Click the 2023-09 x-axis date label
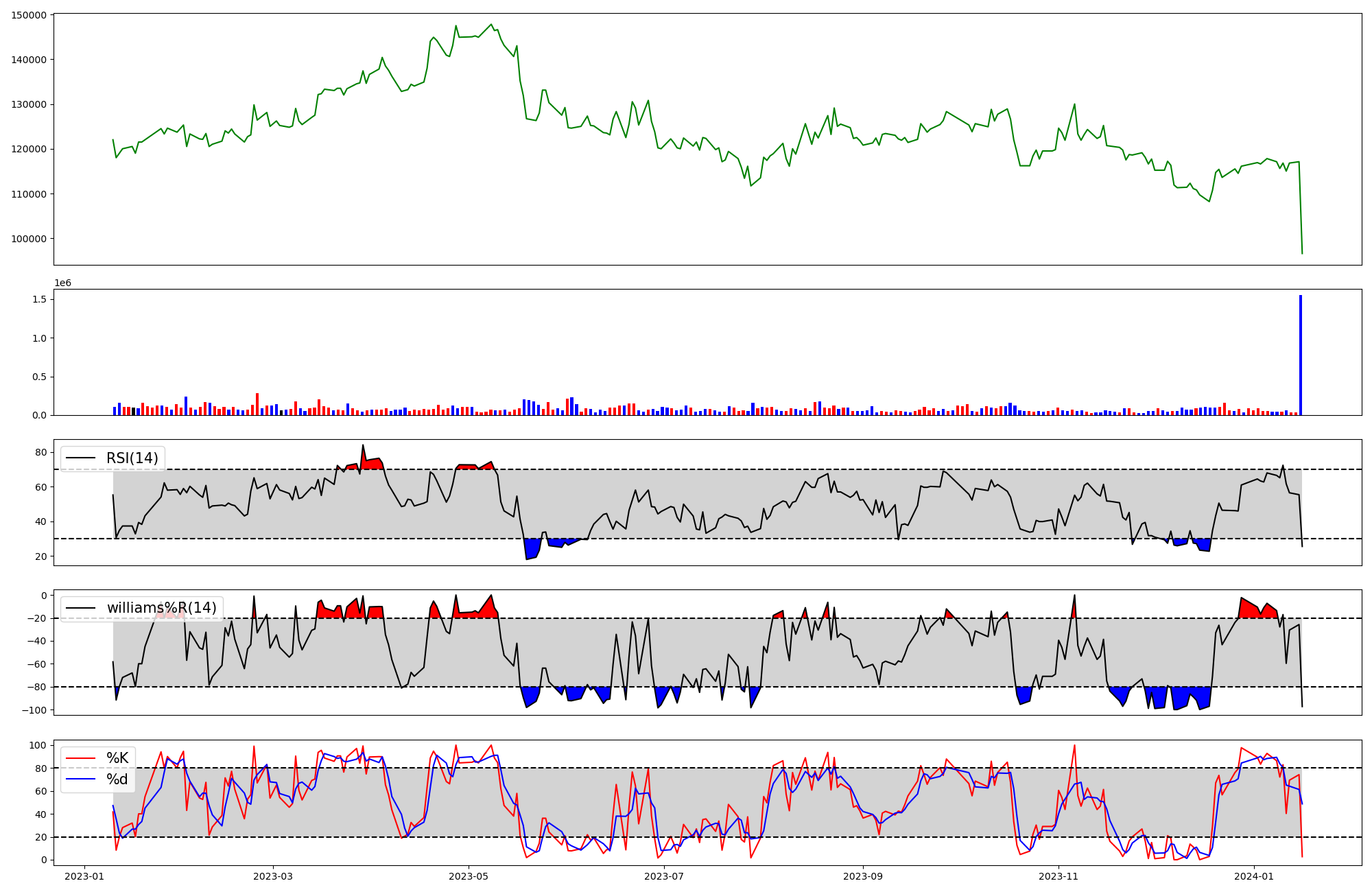1372x892 pixels. (x=863, y=876)
